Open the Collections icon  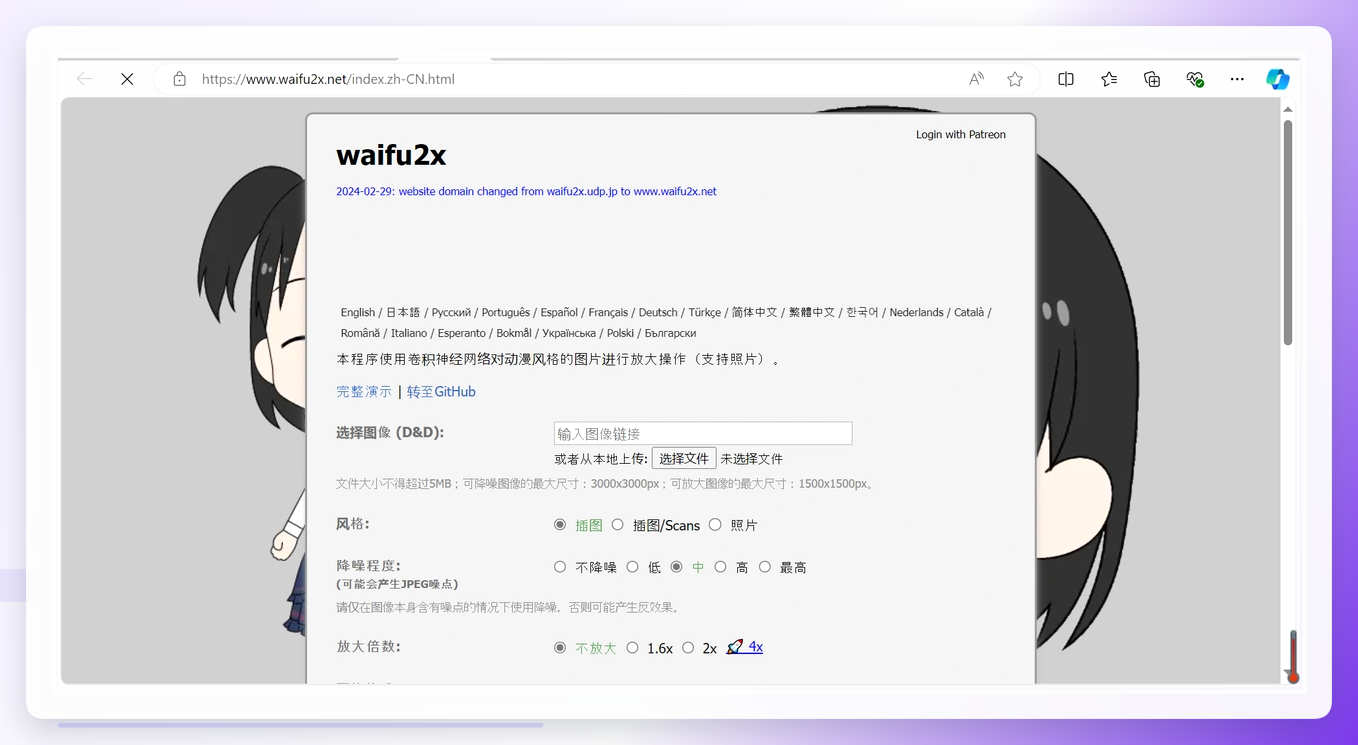[1152, 79]
